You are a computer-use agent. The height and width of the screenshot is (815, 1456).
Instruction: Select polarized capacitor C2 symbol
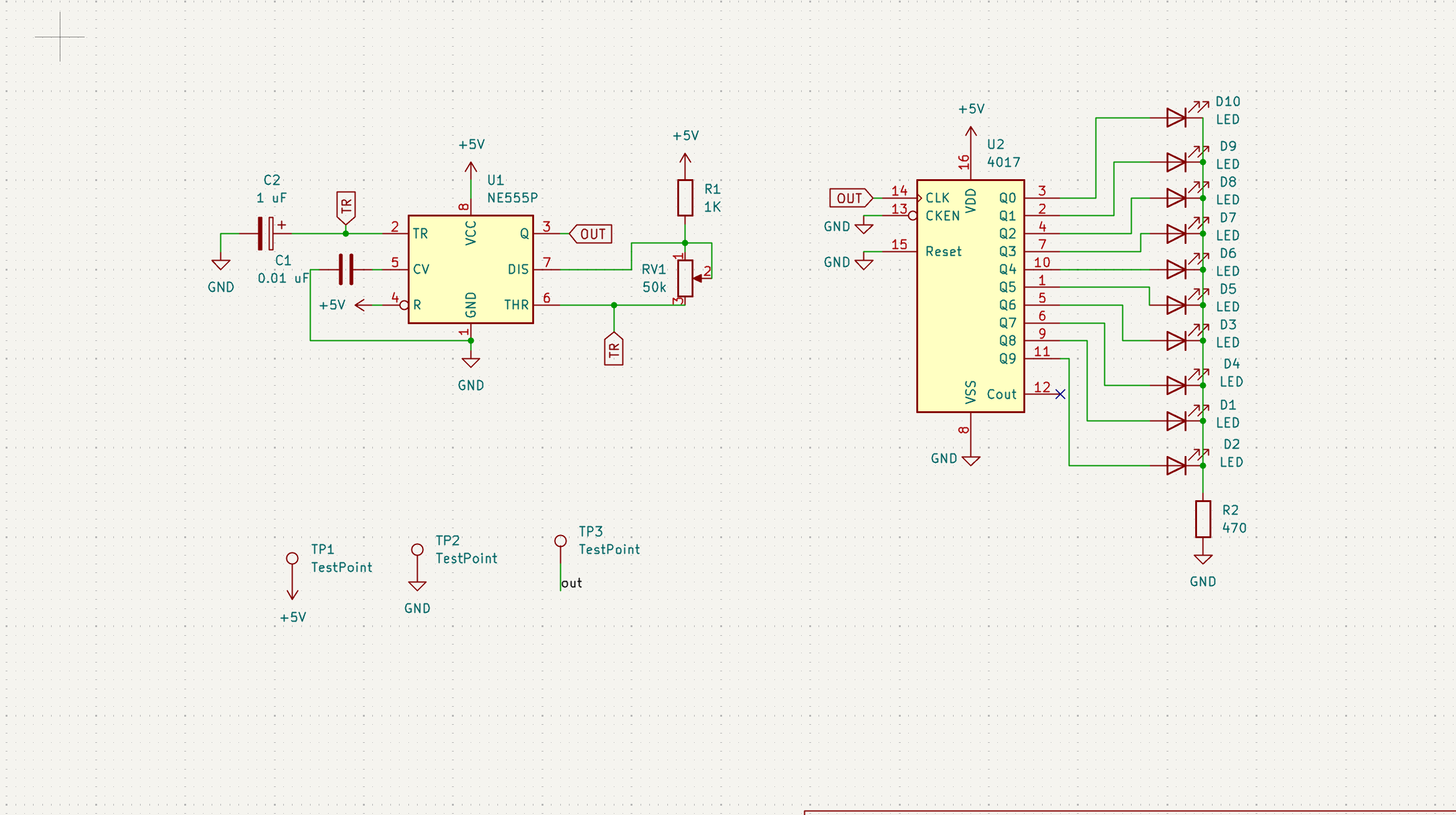[x=266, y=233]
